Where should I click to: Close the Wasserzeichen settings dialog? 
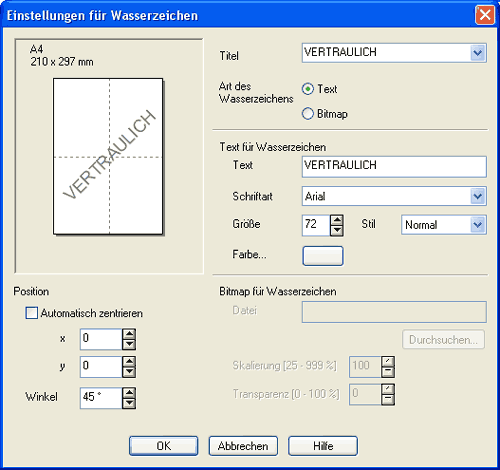[485, 15]
